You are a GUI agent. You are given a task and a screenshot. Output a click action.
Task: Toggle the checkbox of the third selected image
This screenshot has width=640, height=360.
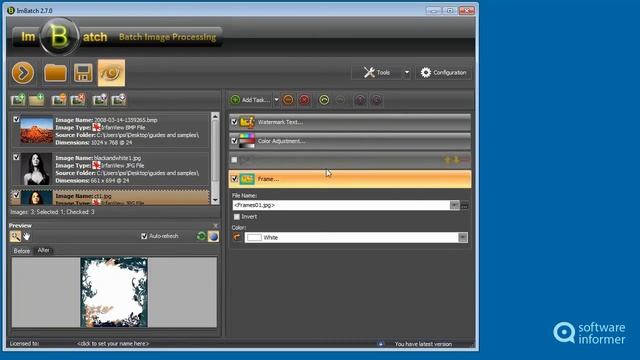16,195
